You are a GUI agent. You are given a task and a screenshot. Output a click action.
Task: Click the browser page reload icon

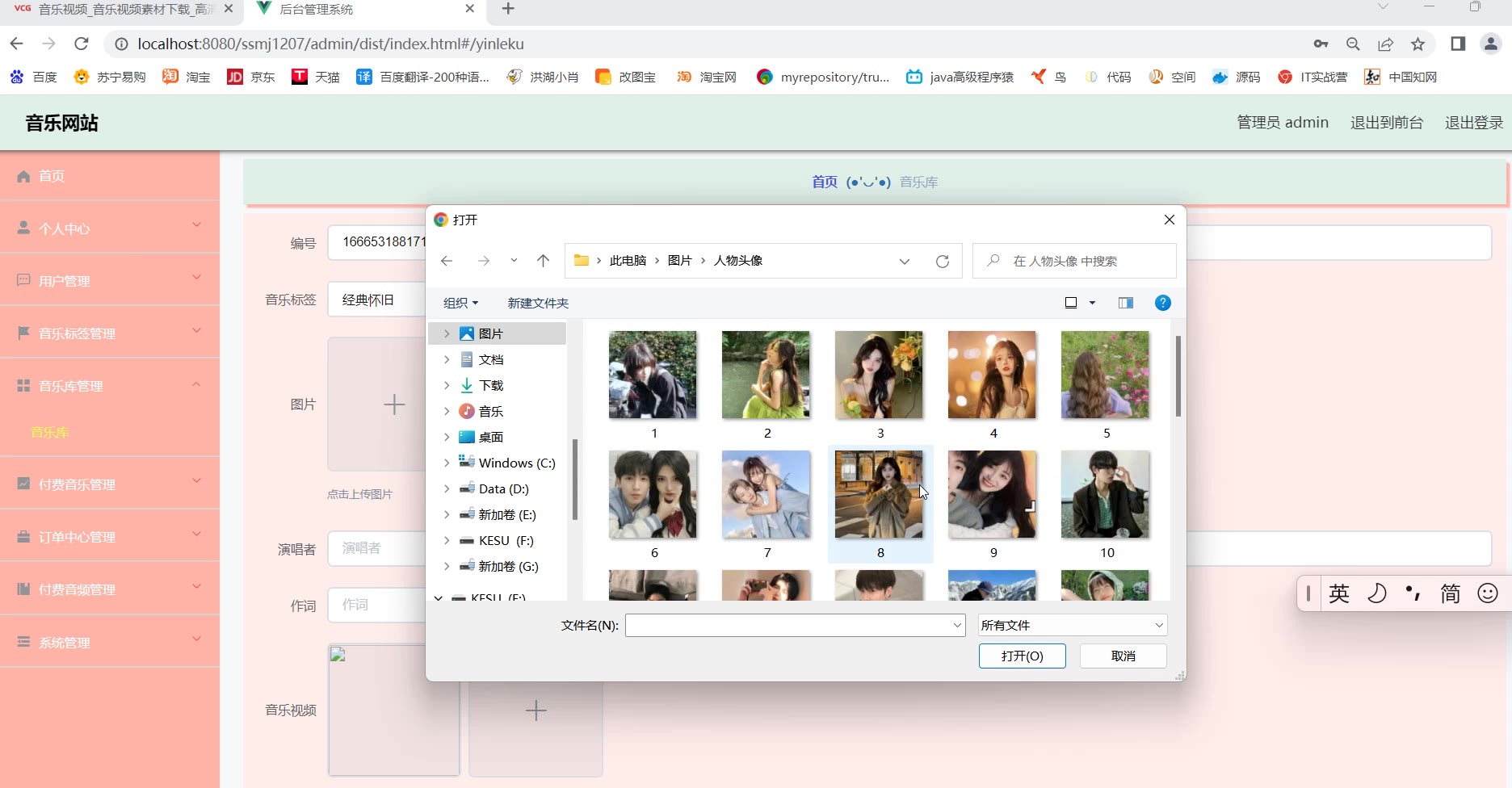pos(81,44)
